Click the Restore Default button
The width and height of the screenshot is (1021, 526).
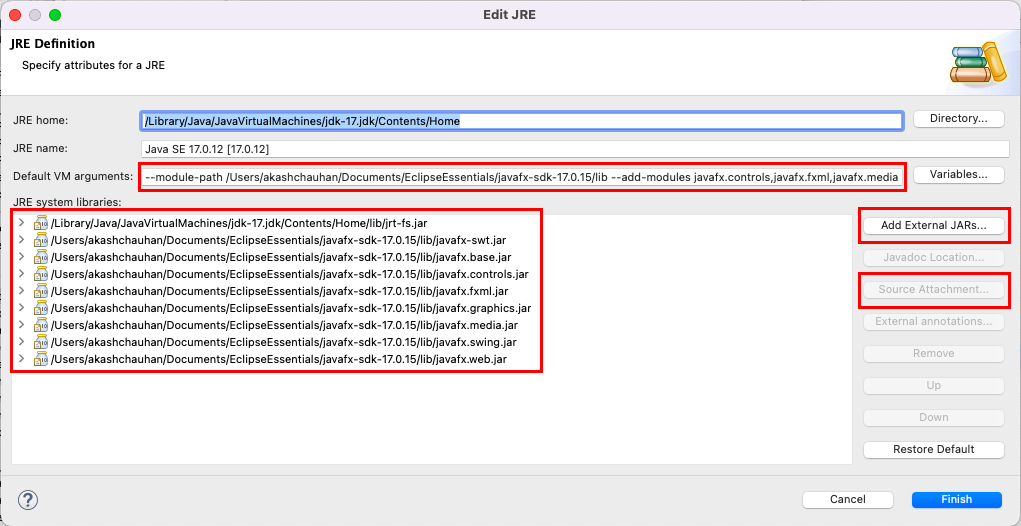tap(934, 449)
